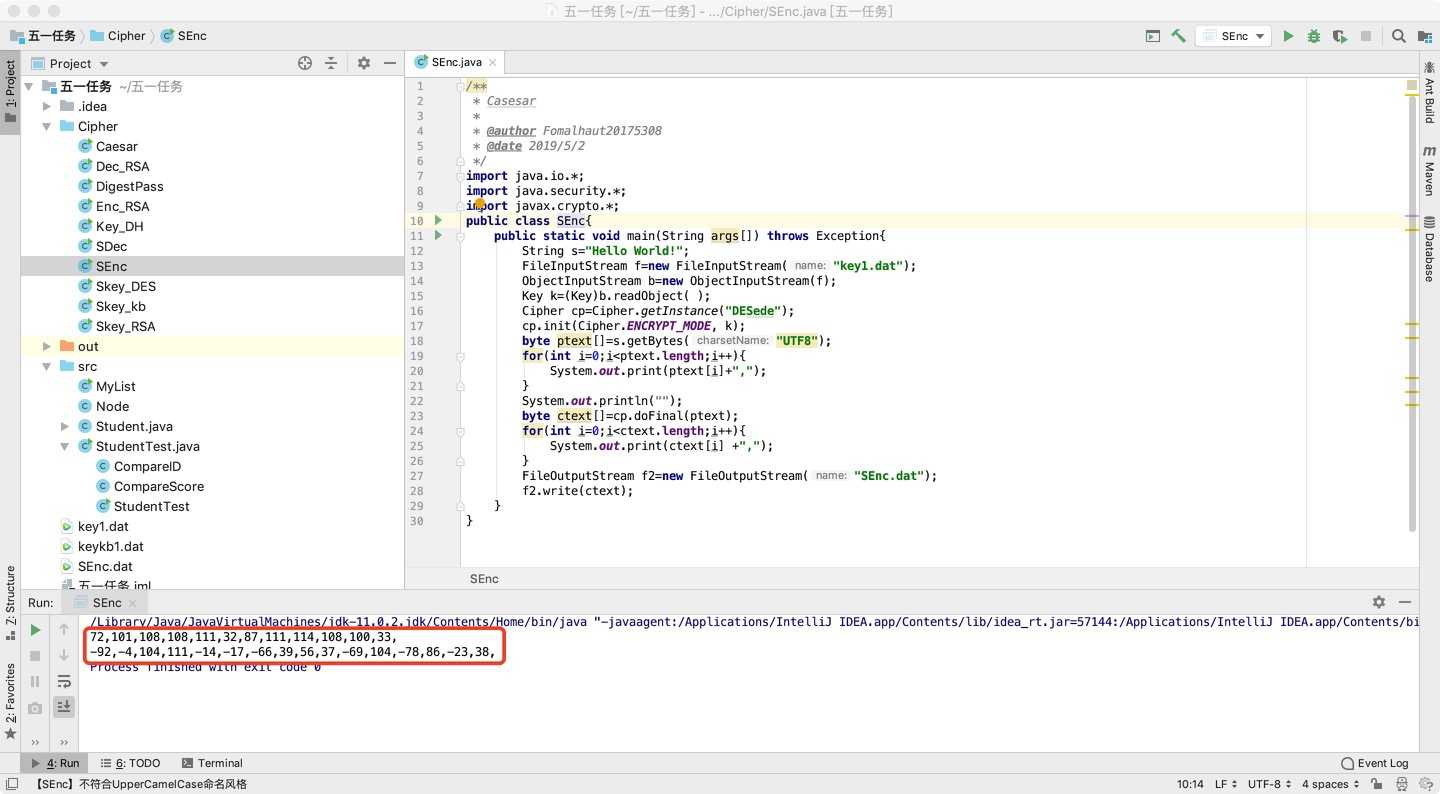Screen dimensions: 1440x794
Task: Click up-arrow in Run panel toolbar
Action: (64, 630)
